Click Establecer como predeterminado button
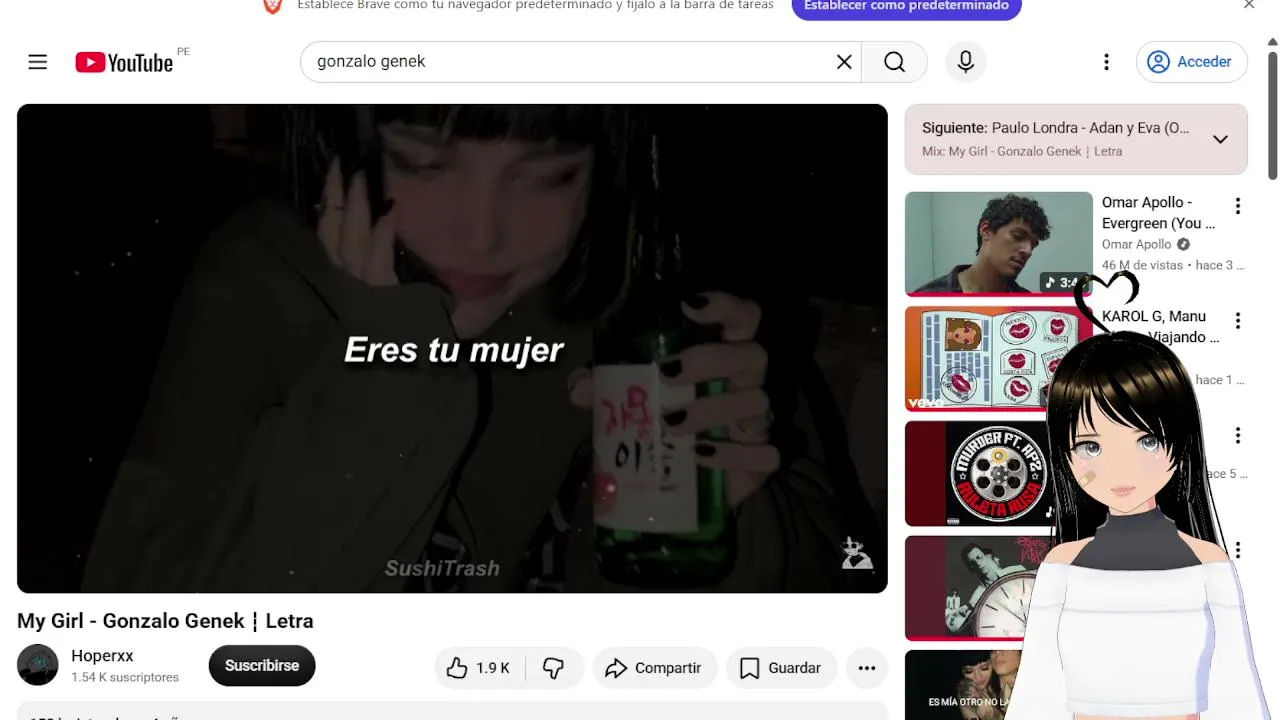The height and width of the screenshot is (720, 1280). pos(906,7)
